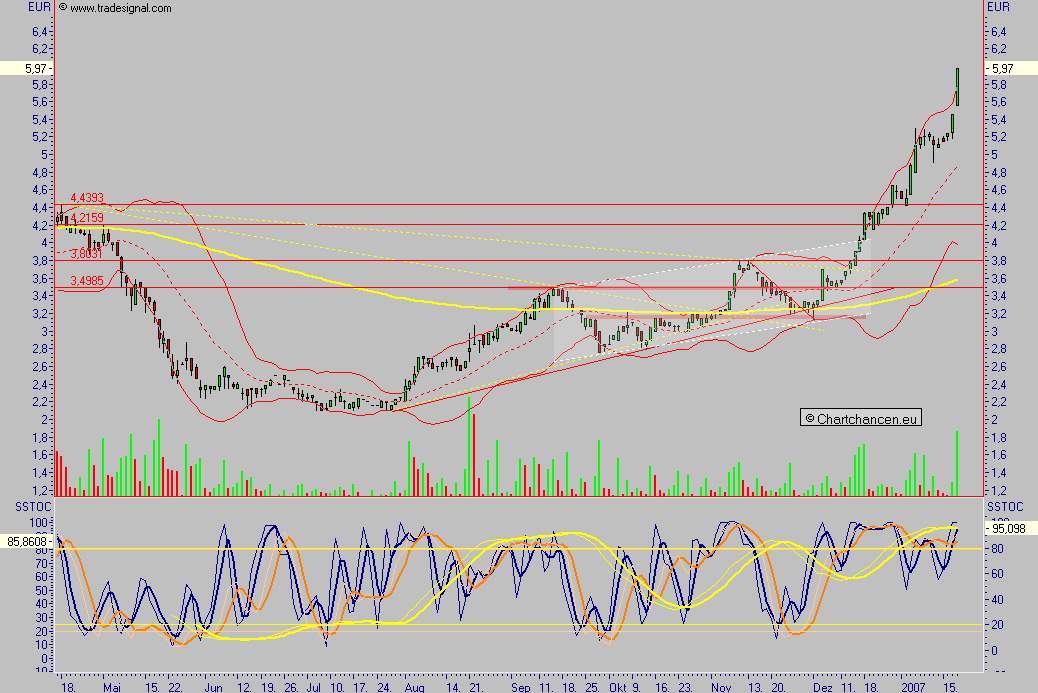The width and height of the screenshot is (1038, 693).
Task: Select the 5,97 price marker on left axis
Action: coord(26,68)
